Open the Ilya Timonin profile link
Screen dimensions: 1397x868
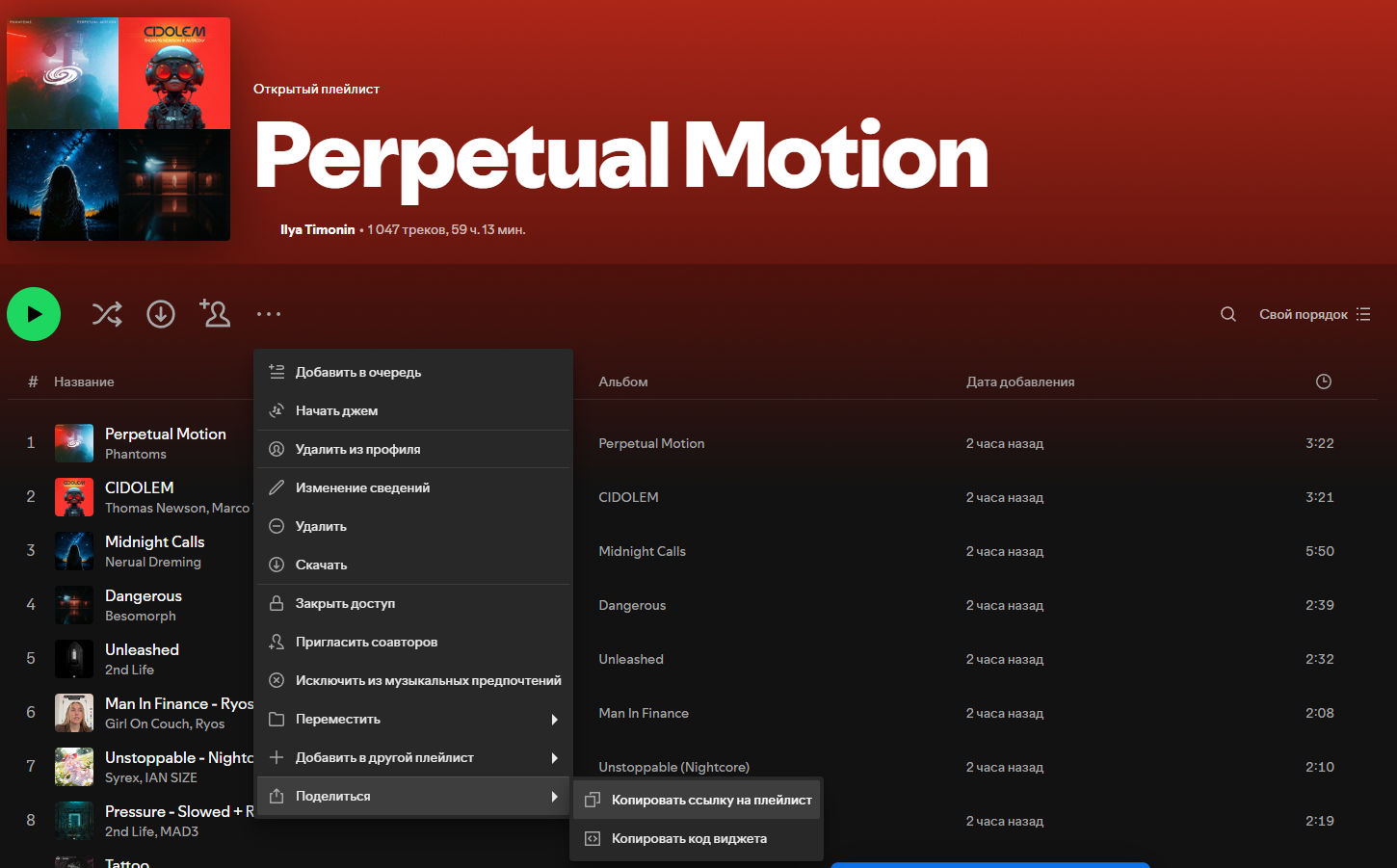pos(317,229)
